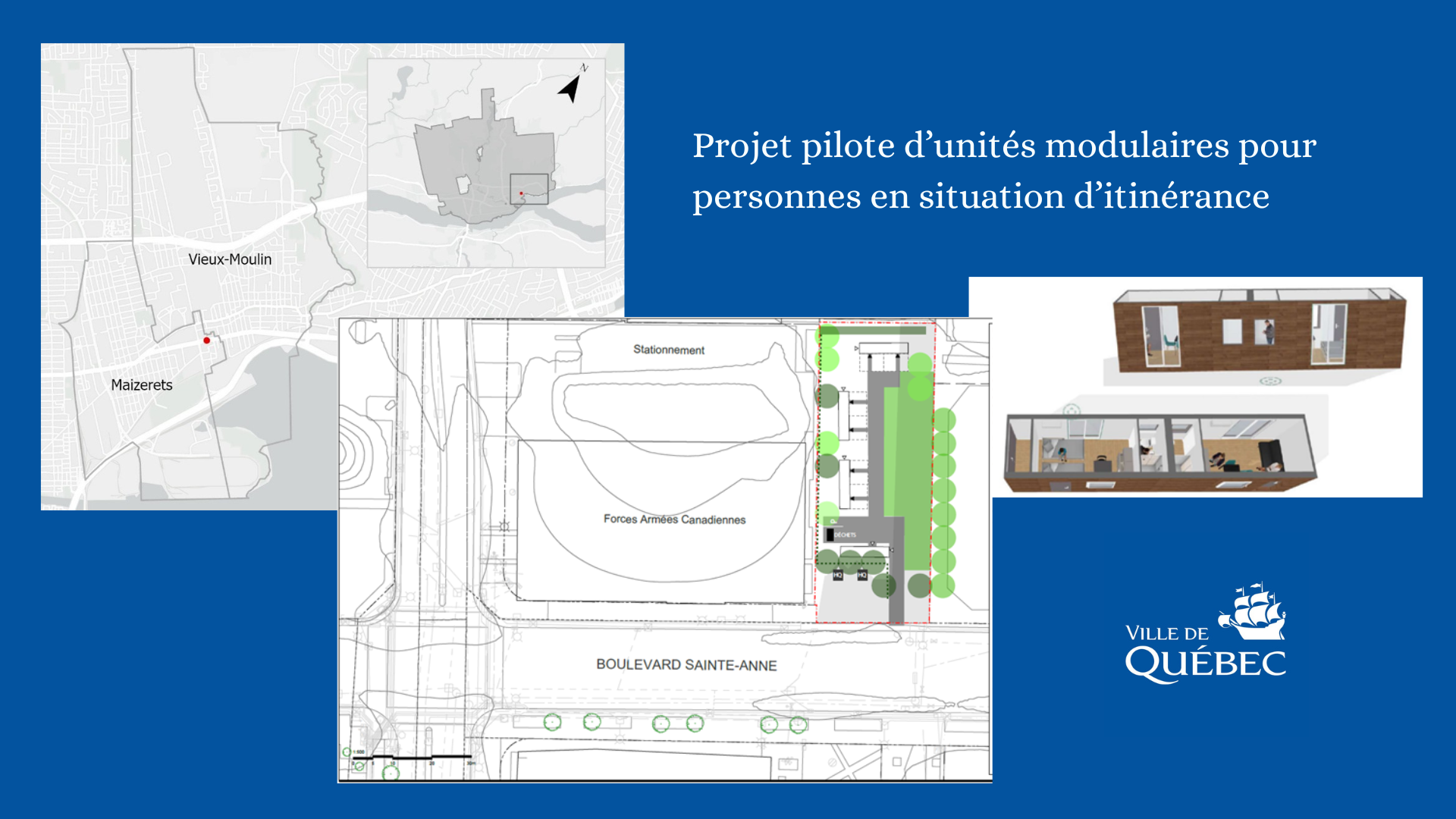The height and width of the screenshot is (819, 1456).
Task: Click the red location dot near Maizerets
Action: pos(206,340)
